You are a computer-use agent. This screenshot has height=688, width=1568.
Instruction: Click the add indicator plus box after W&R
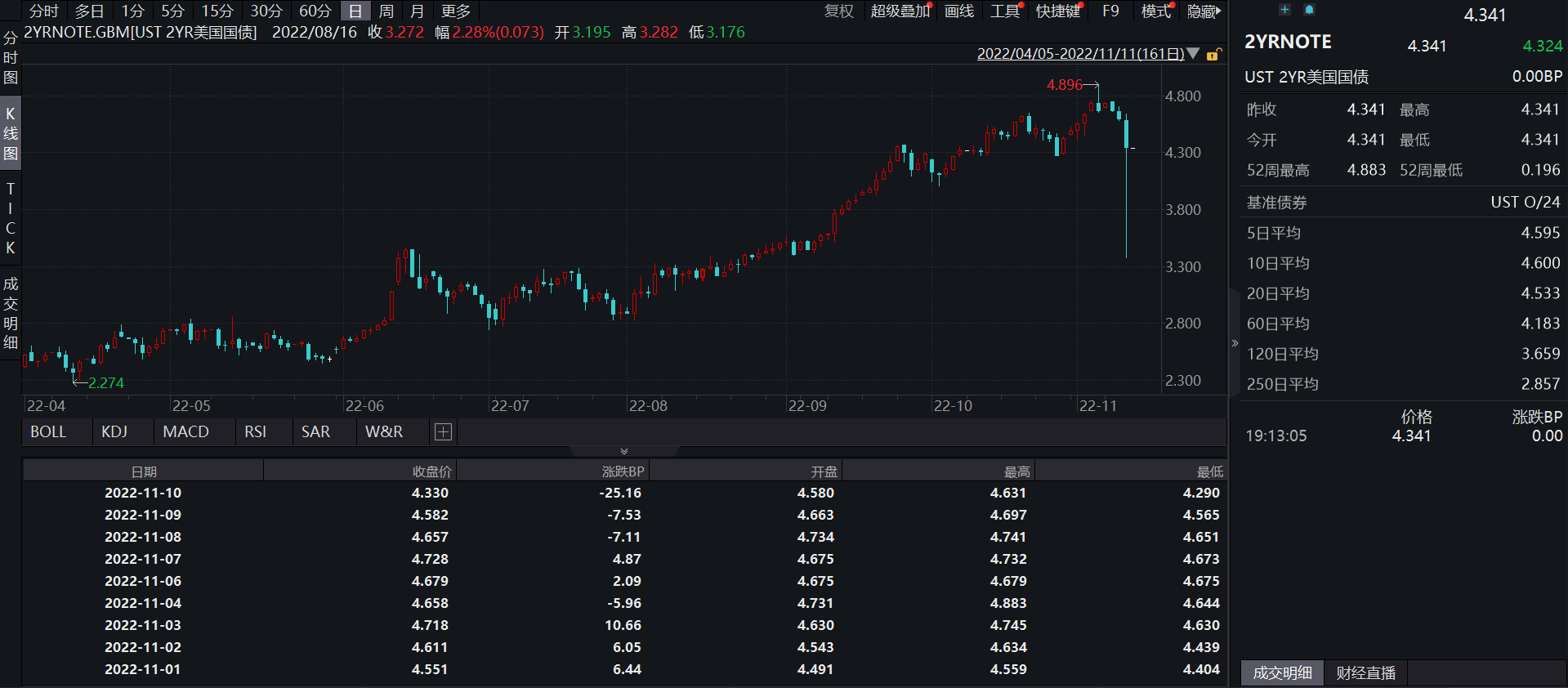(x=443, y=432)
